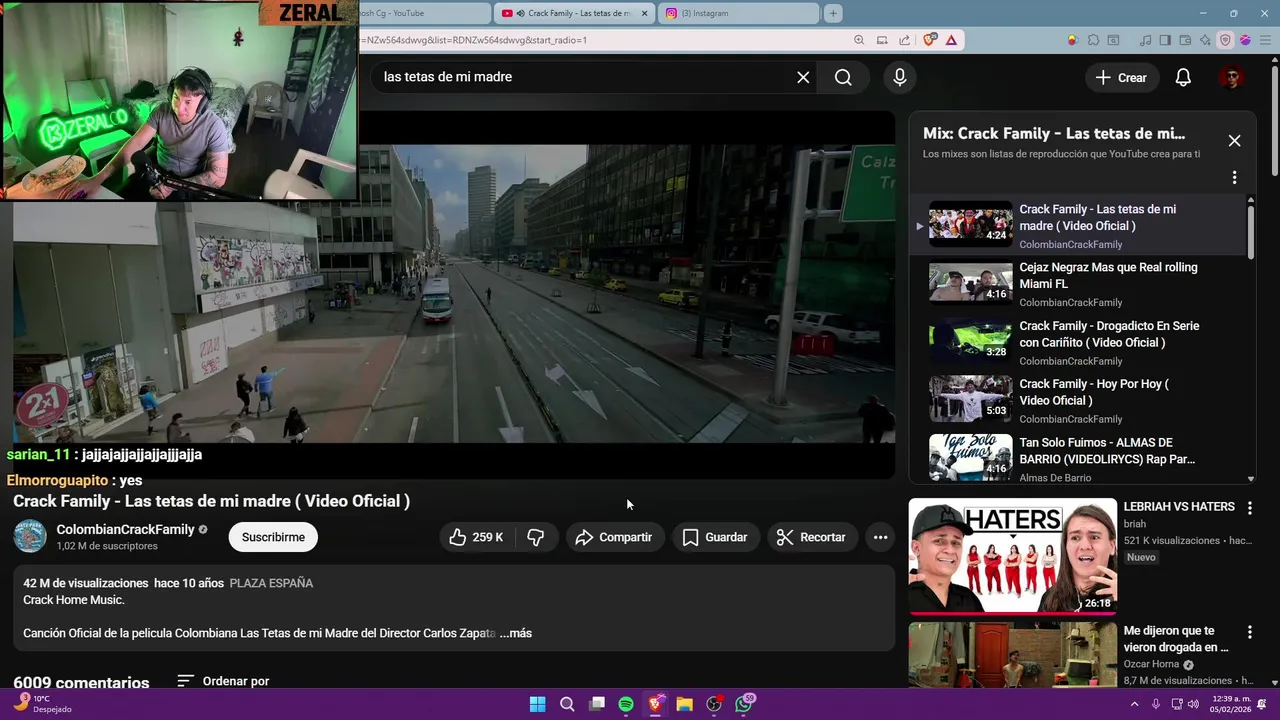Viewport: 1280px width, 720px height.
Task: Open the Brave Leo AI sparkle icon
Action: (1205, 40)
